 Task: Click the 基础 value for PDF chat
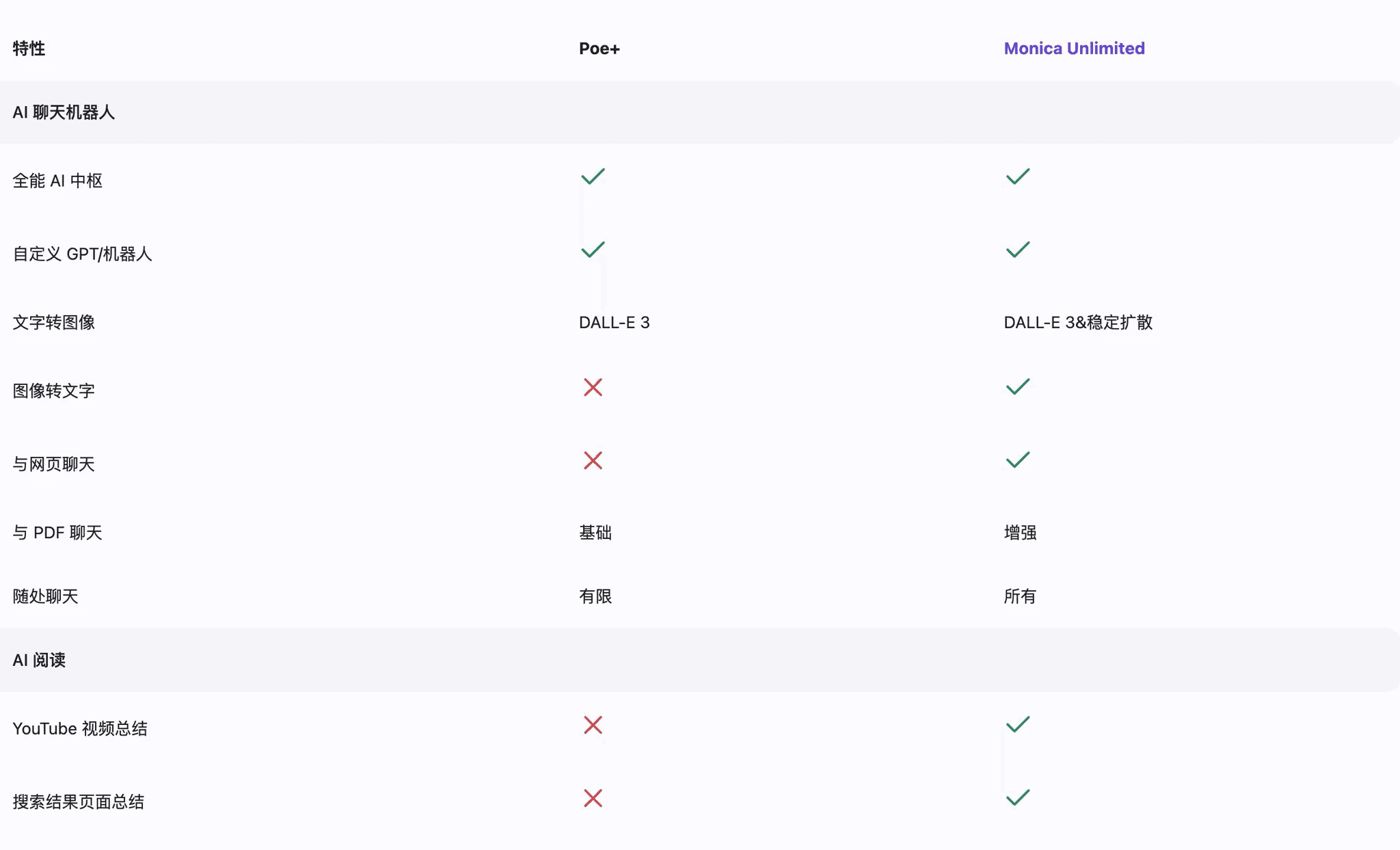click(x=595, y=532)
